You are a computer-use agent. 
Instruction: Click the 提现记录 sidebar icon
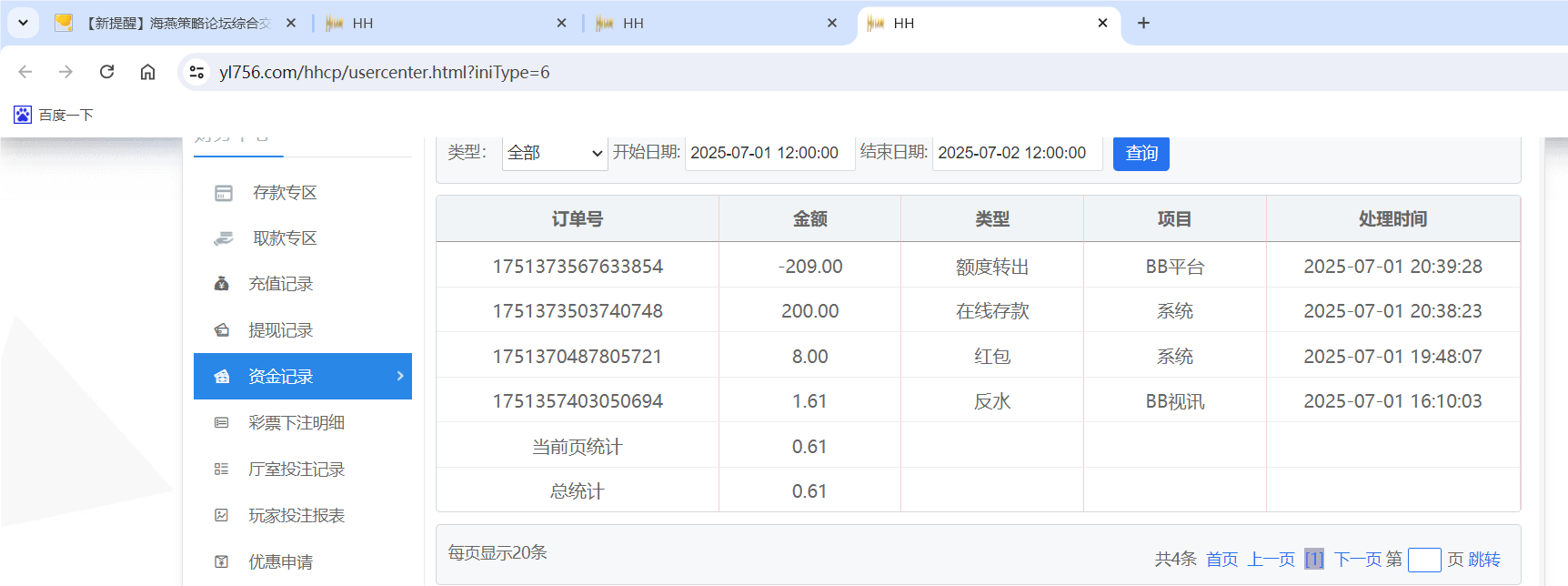(x=221, y=330)
